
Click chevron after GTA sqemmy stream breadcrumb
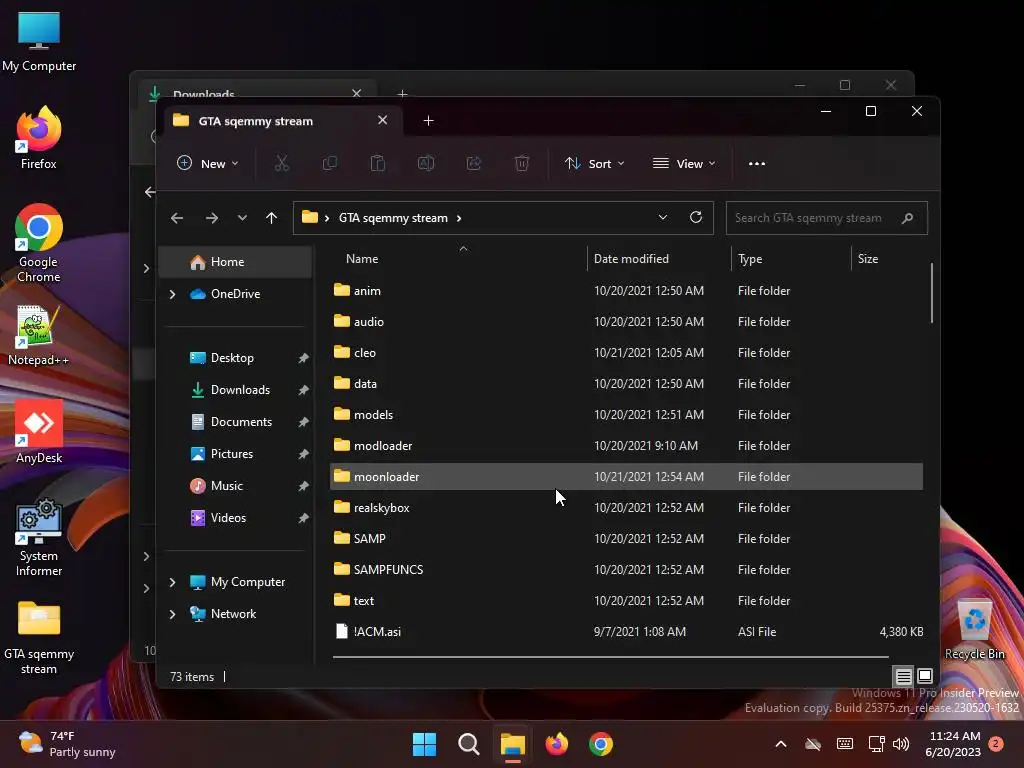tap(459, 218)
